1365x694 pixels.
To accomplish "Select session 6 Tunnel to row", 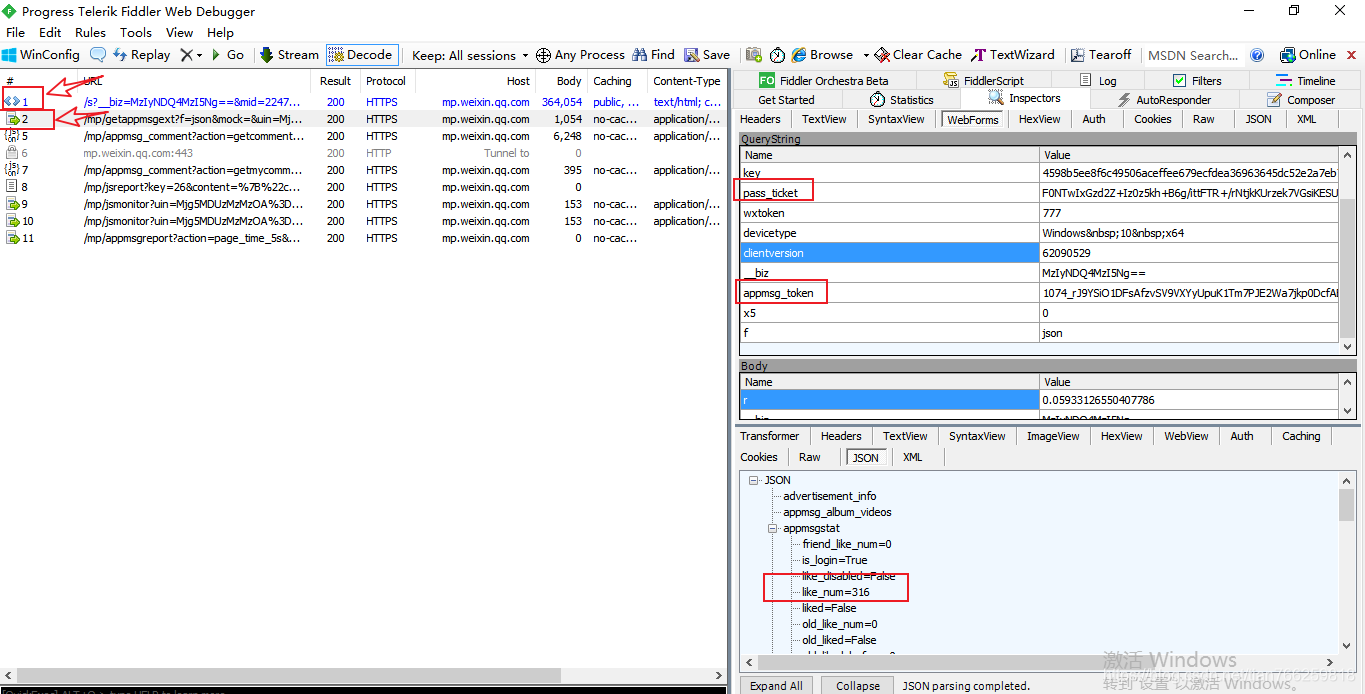I will coord(363,153).
